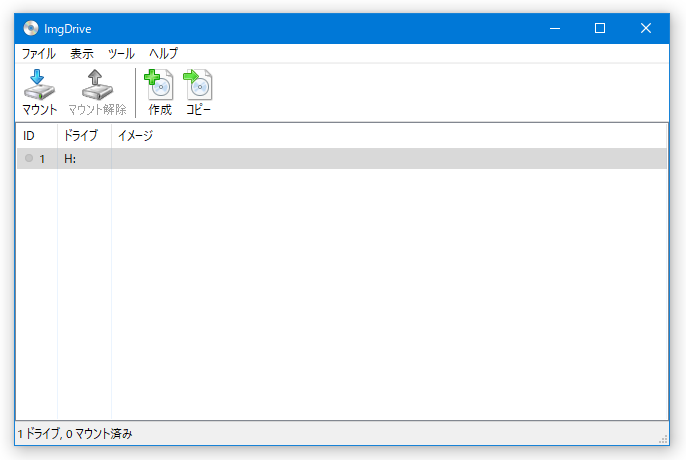Maximize the ImgDrive window

600,28
